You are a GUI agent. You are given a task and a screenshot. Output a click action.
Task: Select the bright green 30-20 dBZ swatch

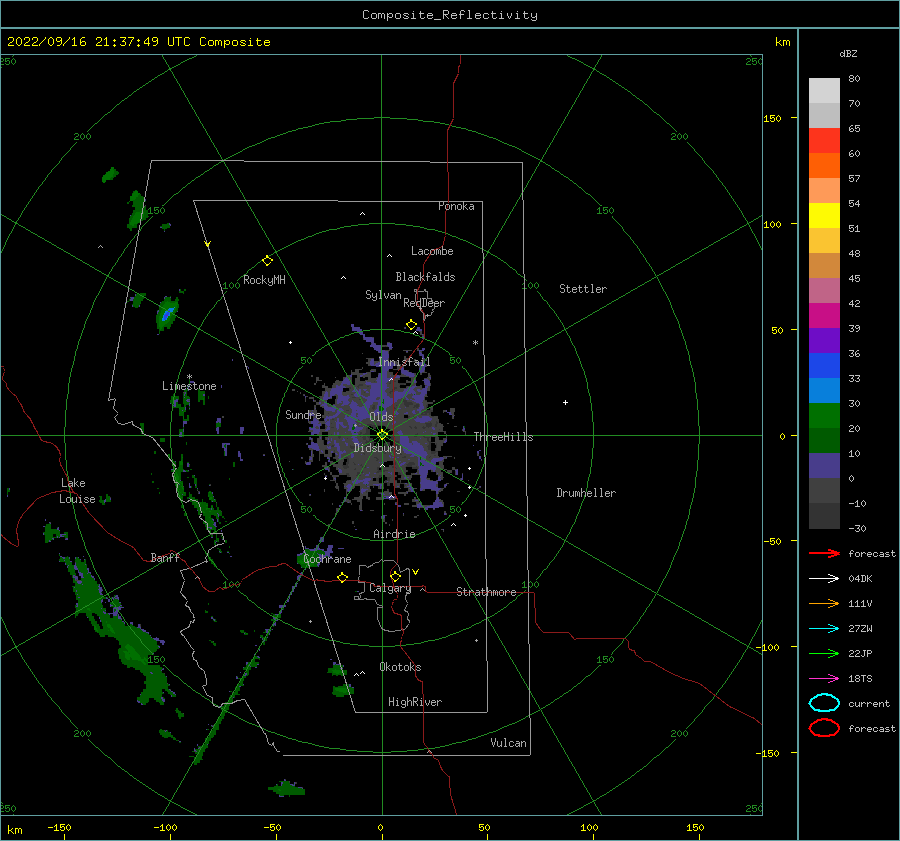(824, 416)
